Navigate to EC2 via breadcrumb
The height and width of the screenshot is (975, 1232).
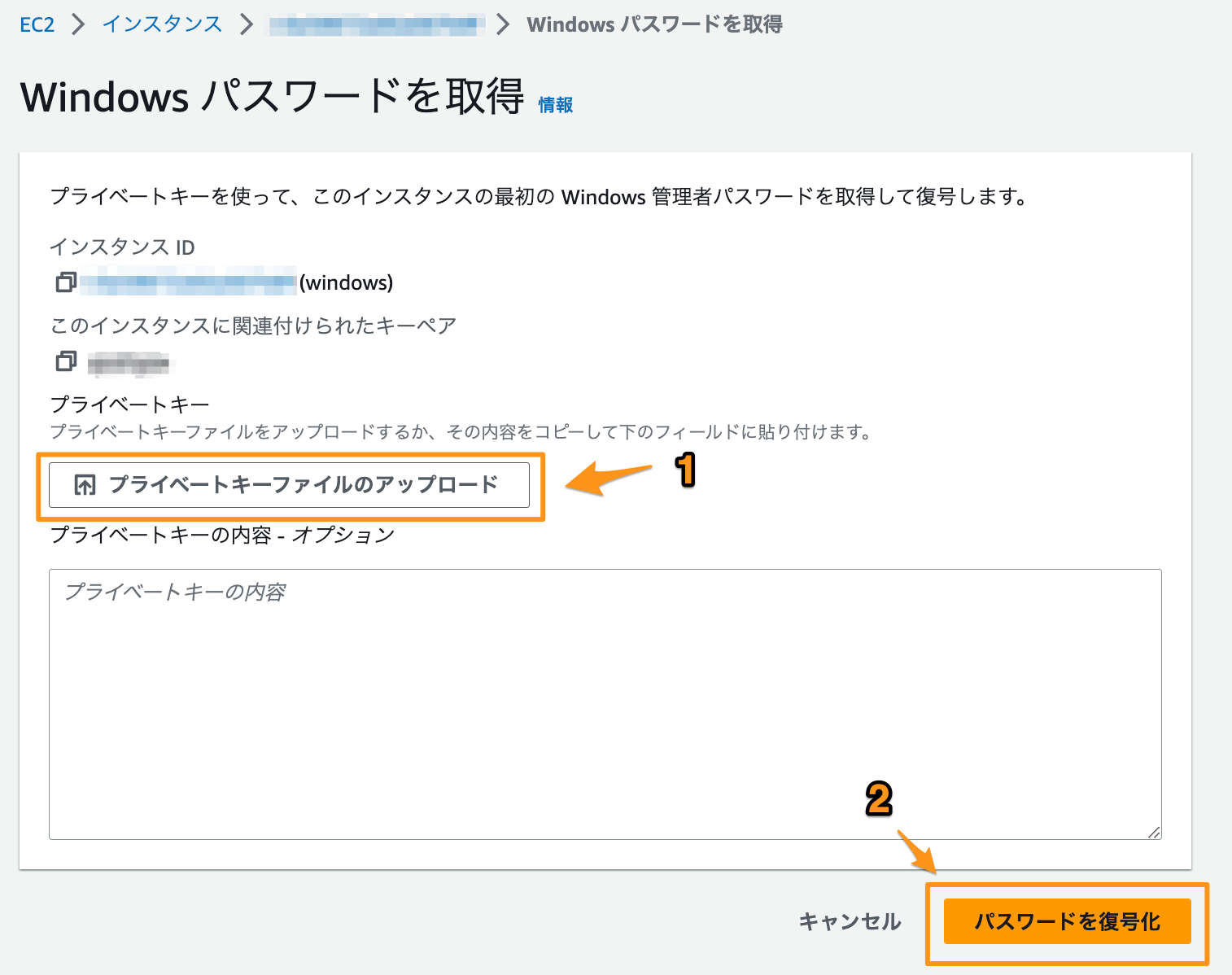(37, 24)
